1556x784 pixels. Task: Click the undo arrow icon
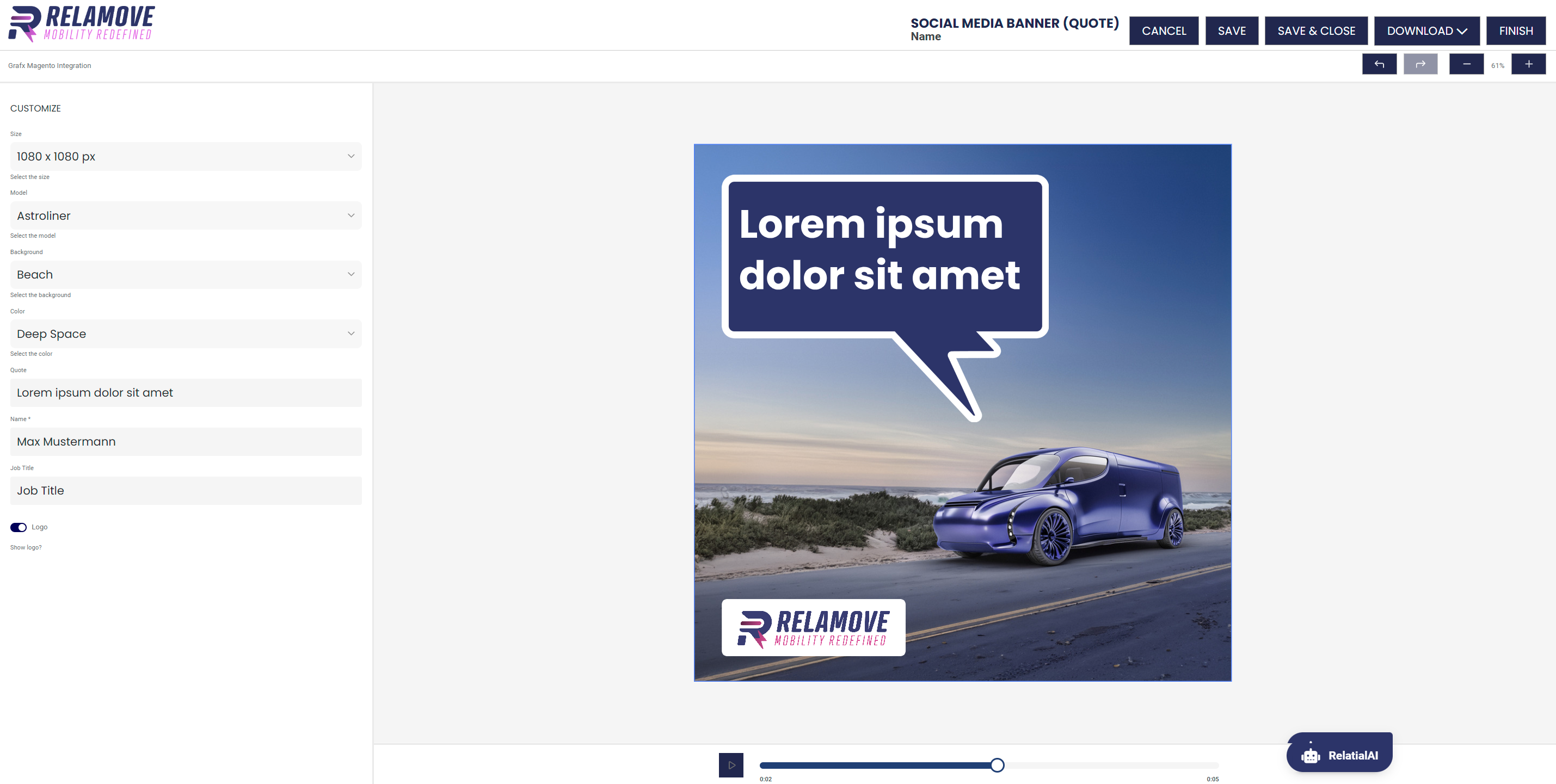coord(1379,64)
